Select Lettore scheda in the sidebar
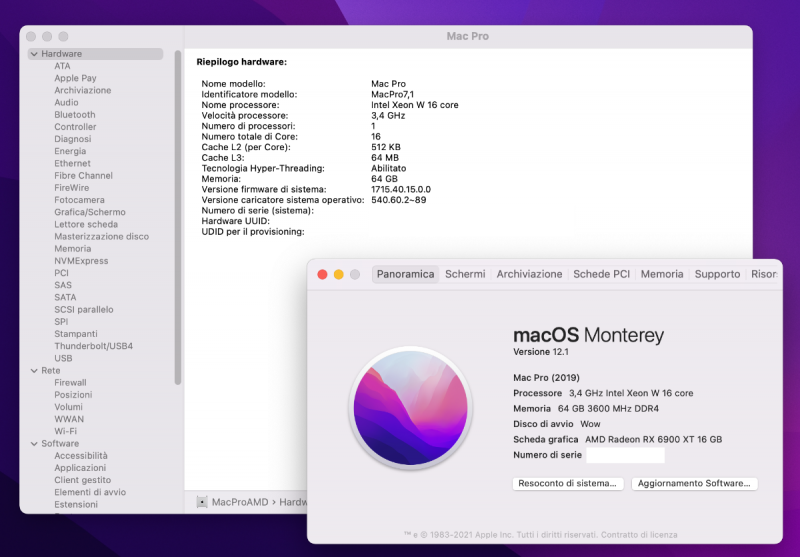Image resolution: width=800 pixels, height=557 pixels. pyautogui.click(x=86, y=224)
